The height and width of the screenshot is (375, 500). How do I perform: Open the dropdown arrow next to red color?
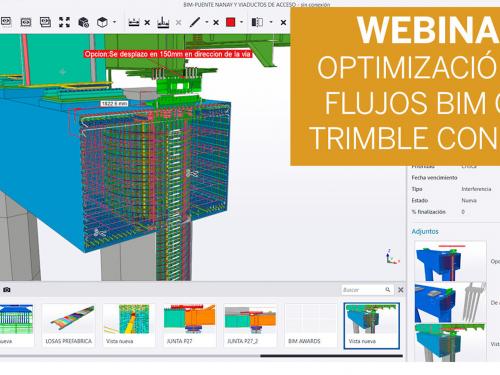(x=241, y=22)
